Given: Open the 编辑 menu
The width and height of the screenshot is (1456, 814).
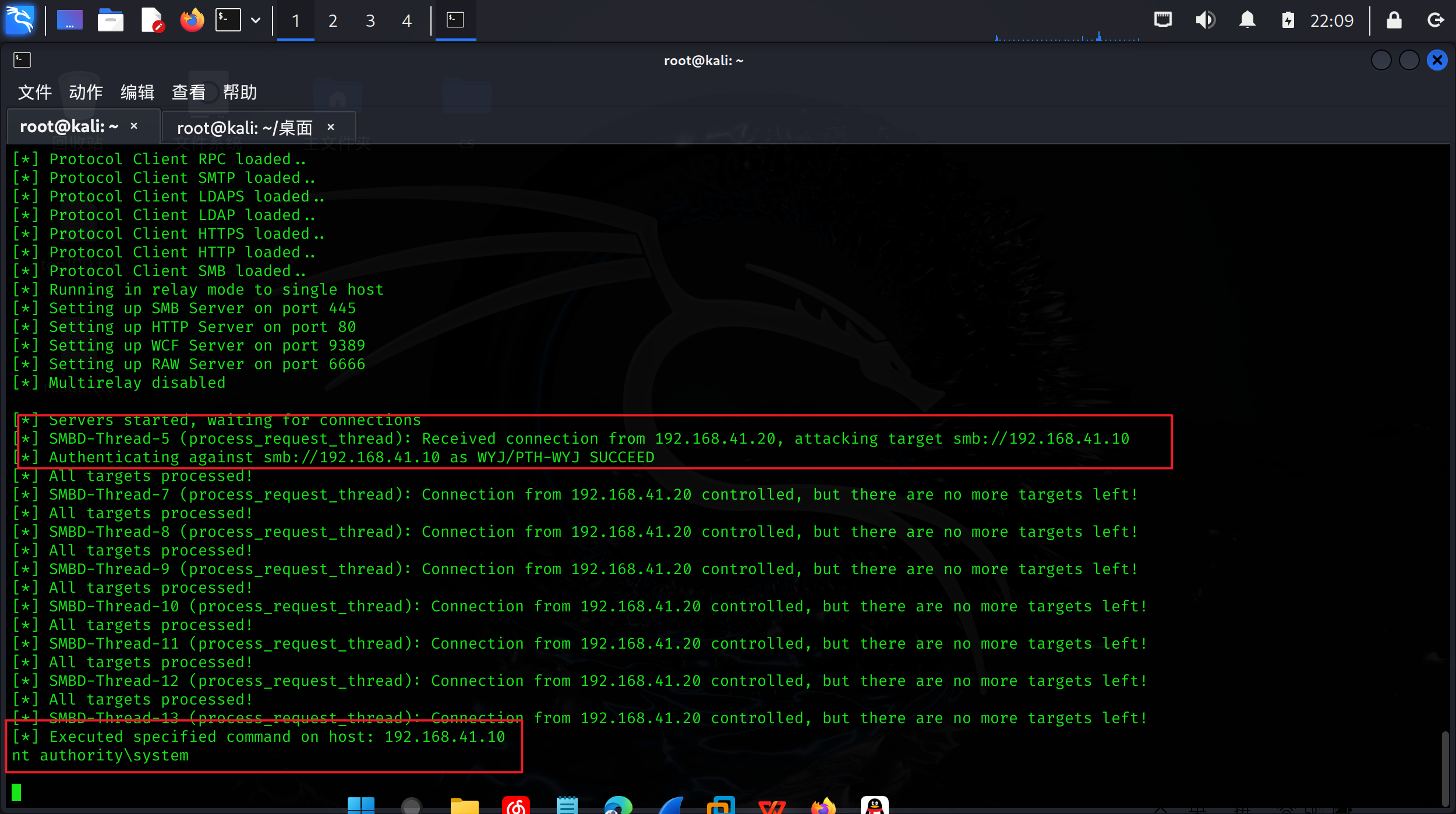Looking at the screenshot, I should [137, 92].
